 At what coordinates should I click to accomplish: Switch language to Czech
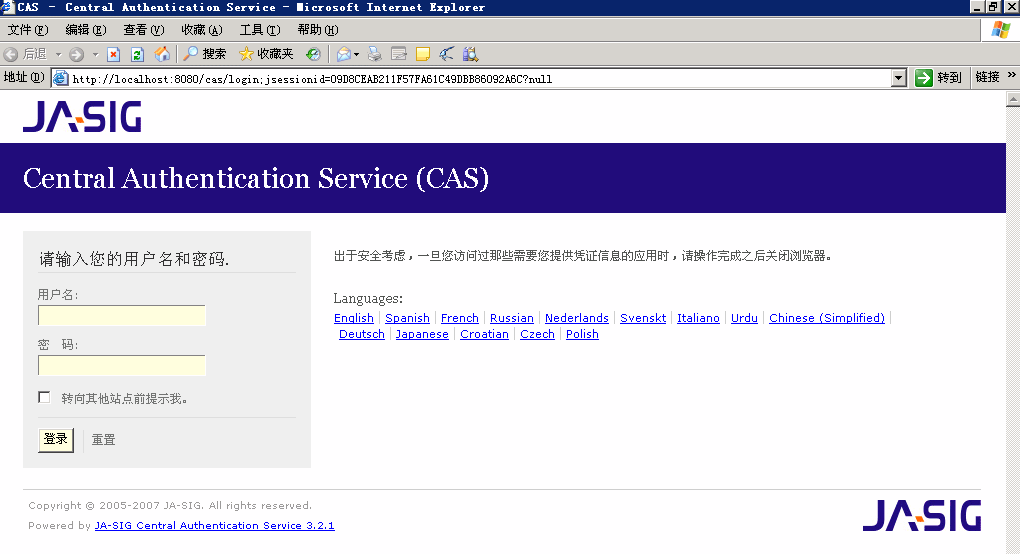pyautogui.click(x=537, y=334)
